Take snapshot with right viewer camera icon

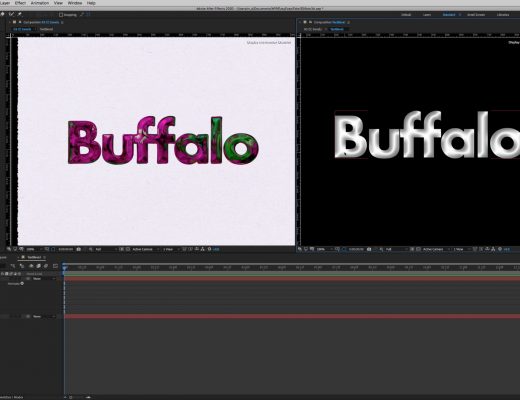click(x=369, y=249)
